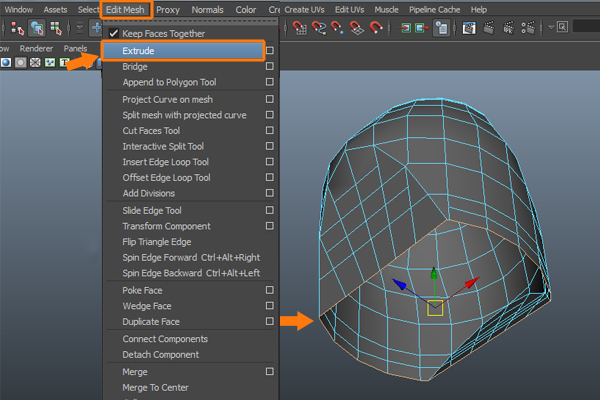Click the yellow manipulator center handle

435,307
